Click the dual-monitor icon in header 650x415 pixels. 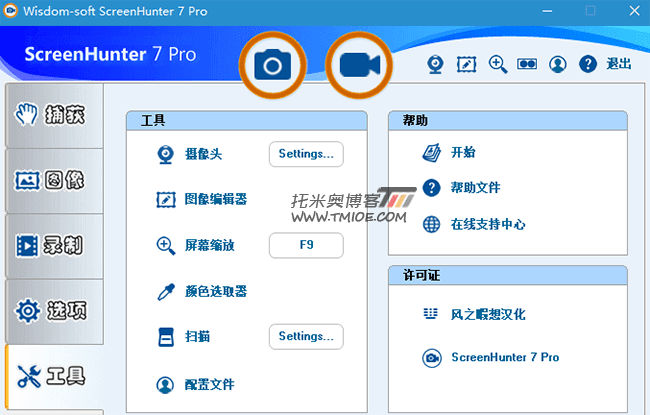(x=527, y=64)
